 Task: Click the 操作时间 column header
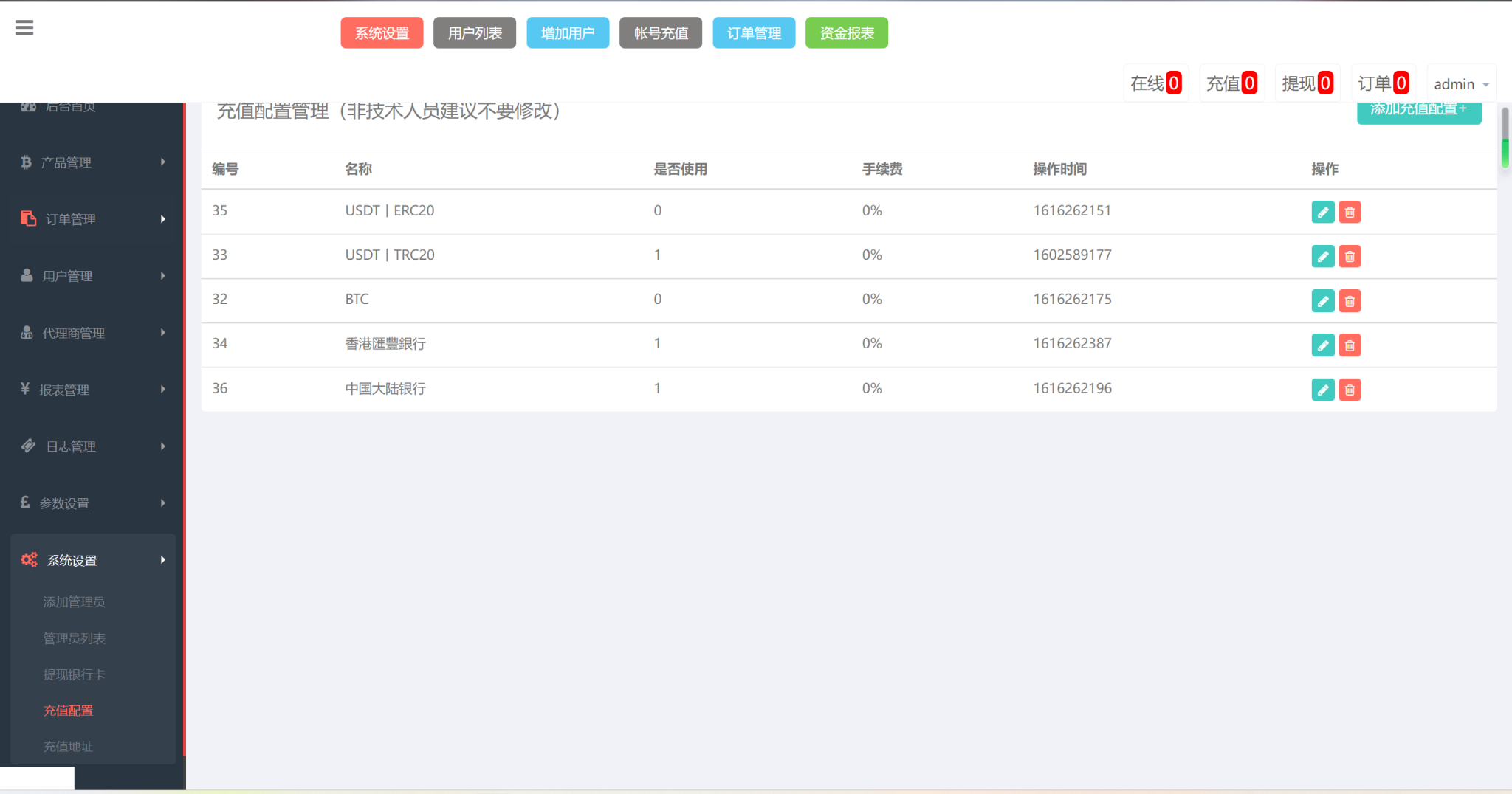pos(1059,169)
